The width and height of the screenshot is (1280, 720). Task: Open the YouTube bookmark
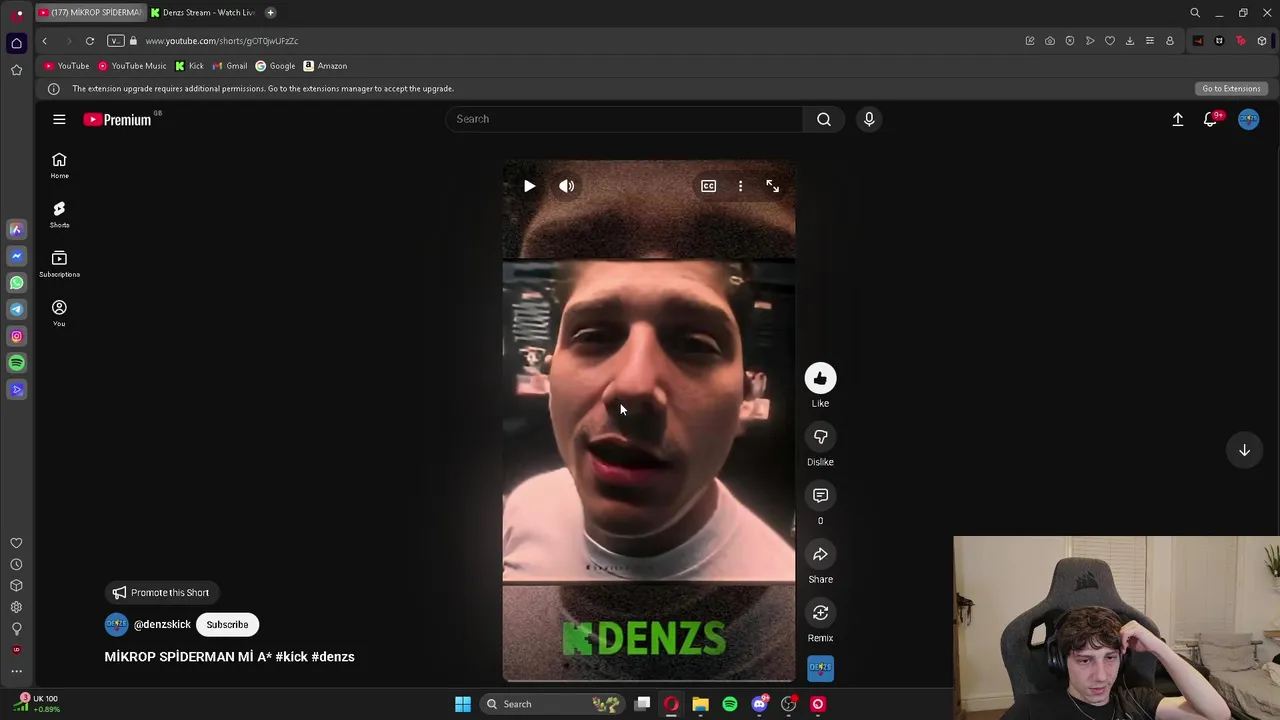click(67, 66)
